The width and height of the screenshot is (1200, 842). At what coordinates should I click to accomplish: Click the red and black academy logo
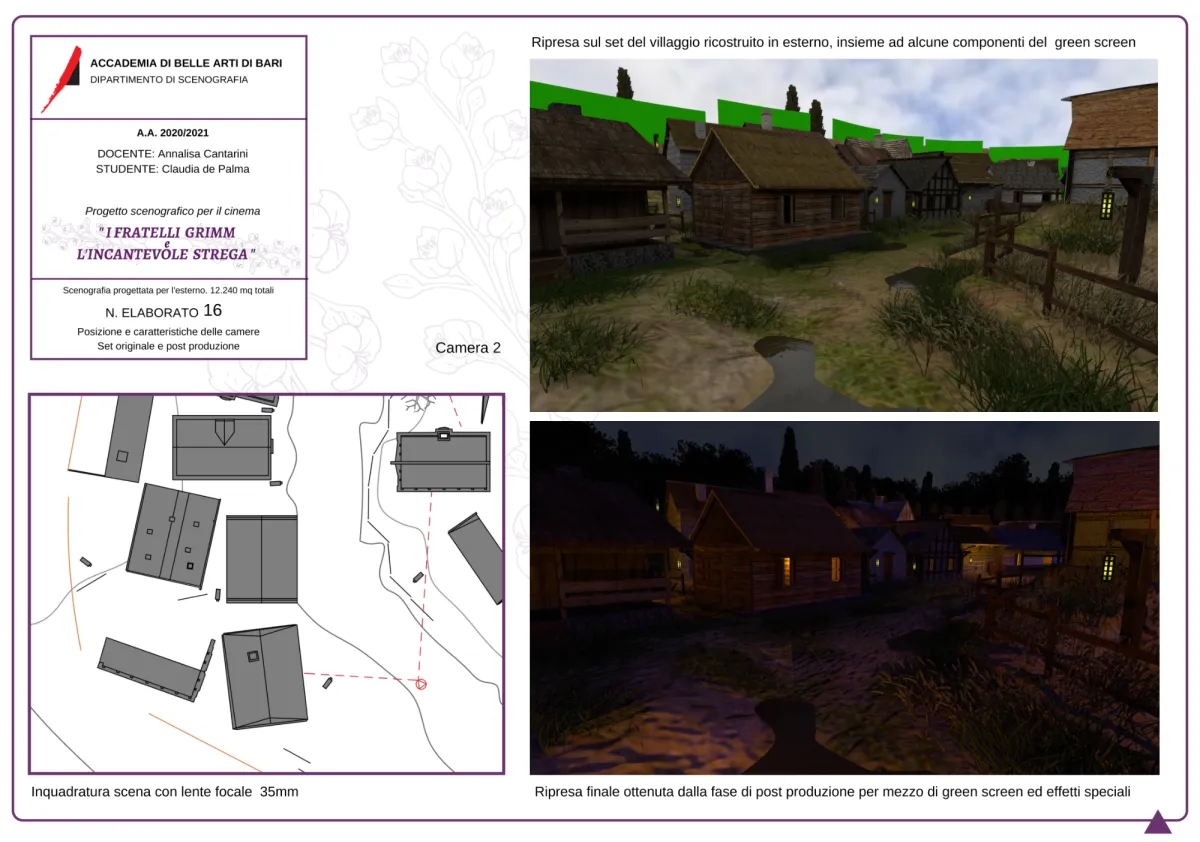[61, 79]
